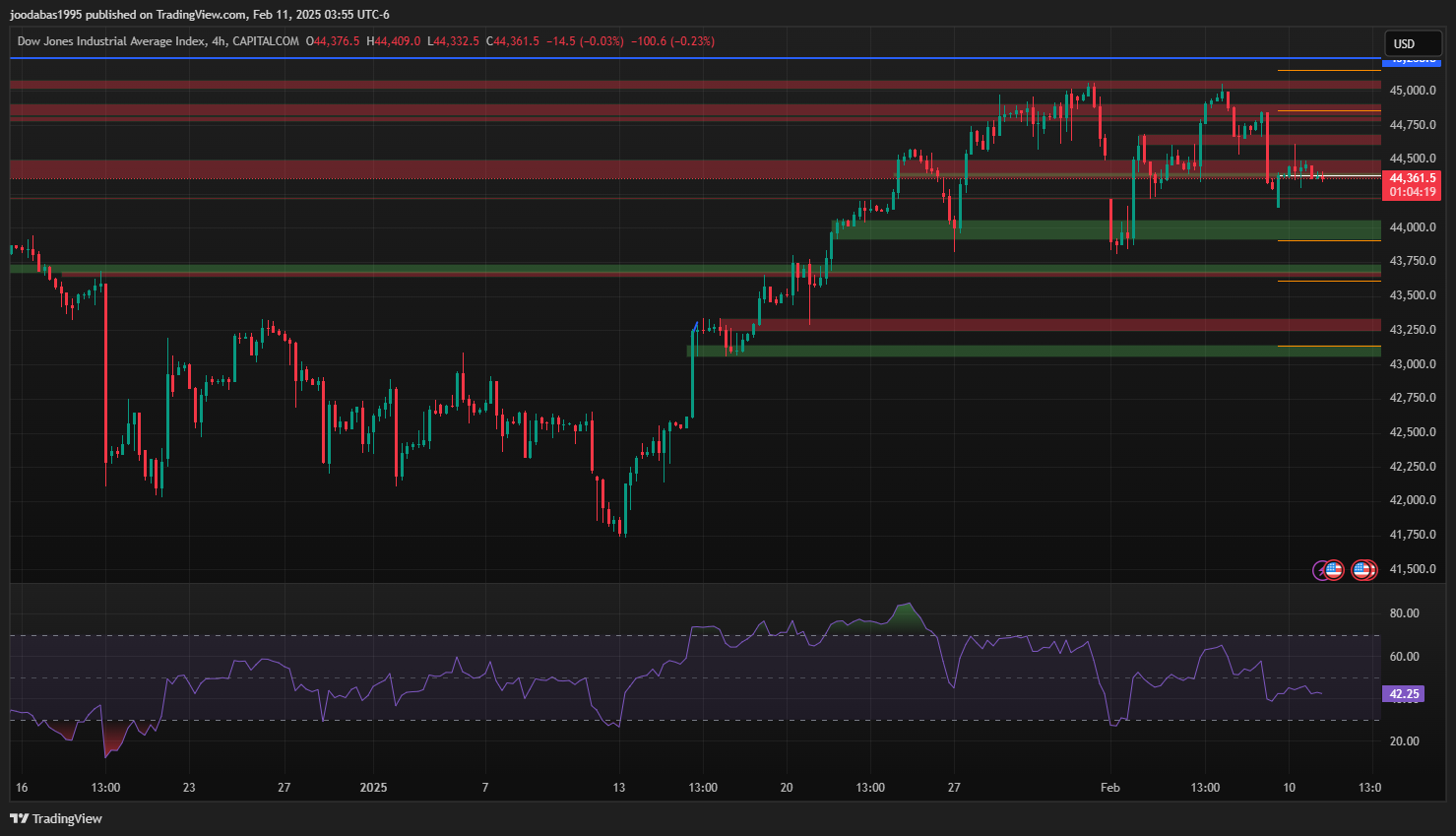This screenshot has width=1456, height=836.
Task: Click the 43,250.0 price axis label
Action: click(x=1412, y=330)
